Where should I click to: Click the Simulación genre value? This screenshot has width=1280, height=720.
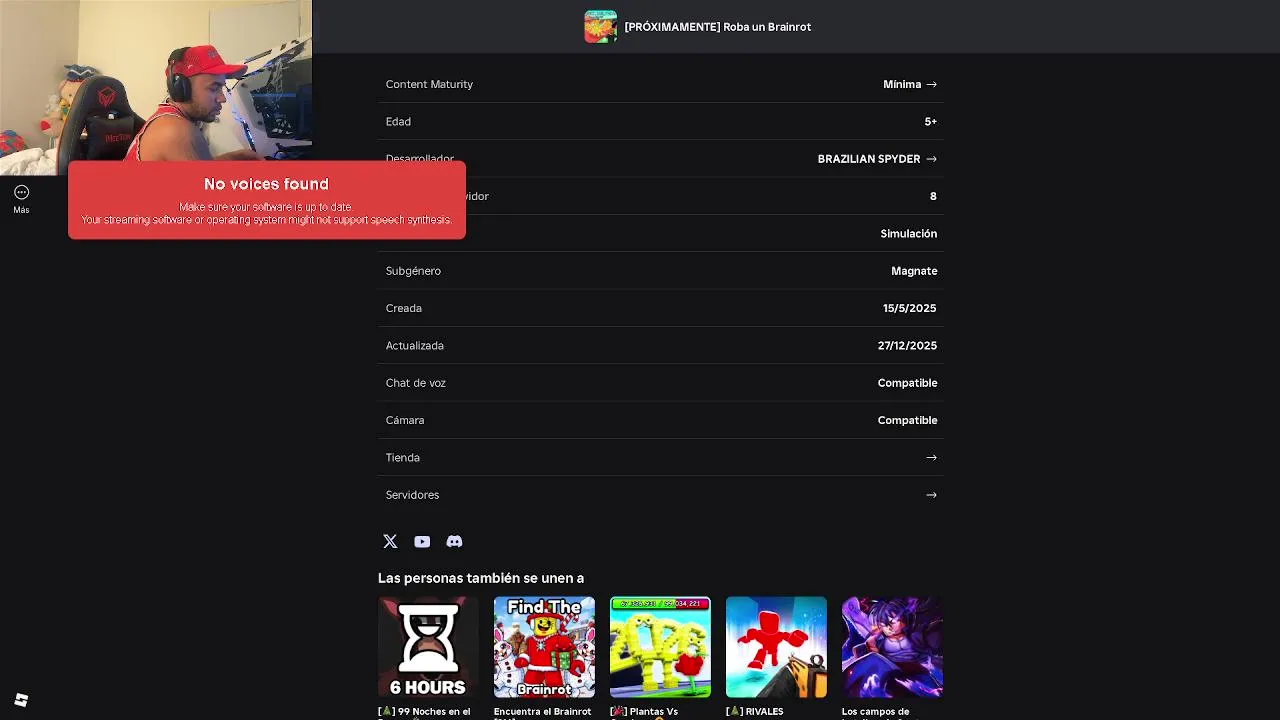(909, 234)
